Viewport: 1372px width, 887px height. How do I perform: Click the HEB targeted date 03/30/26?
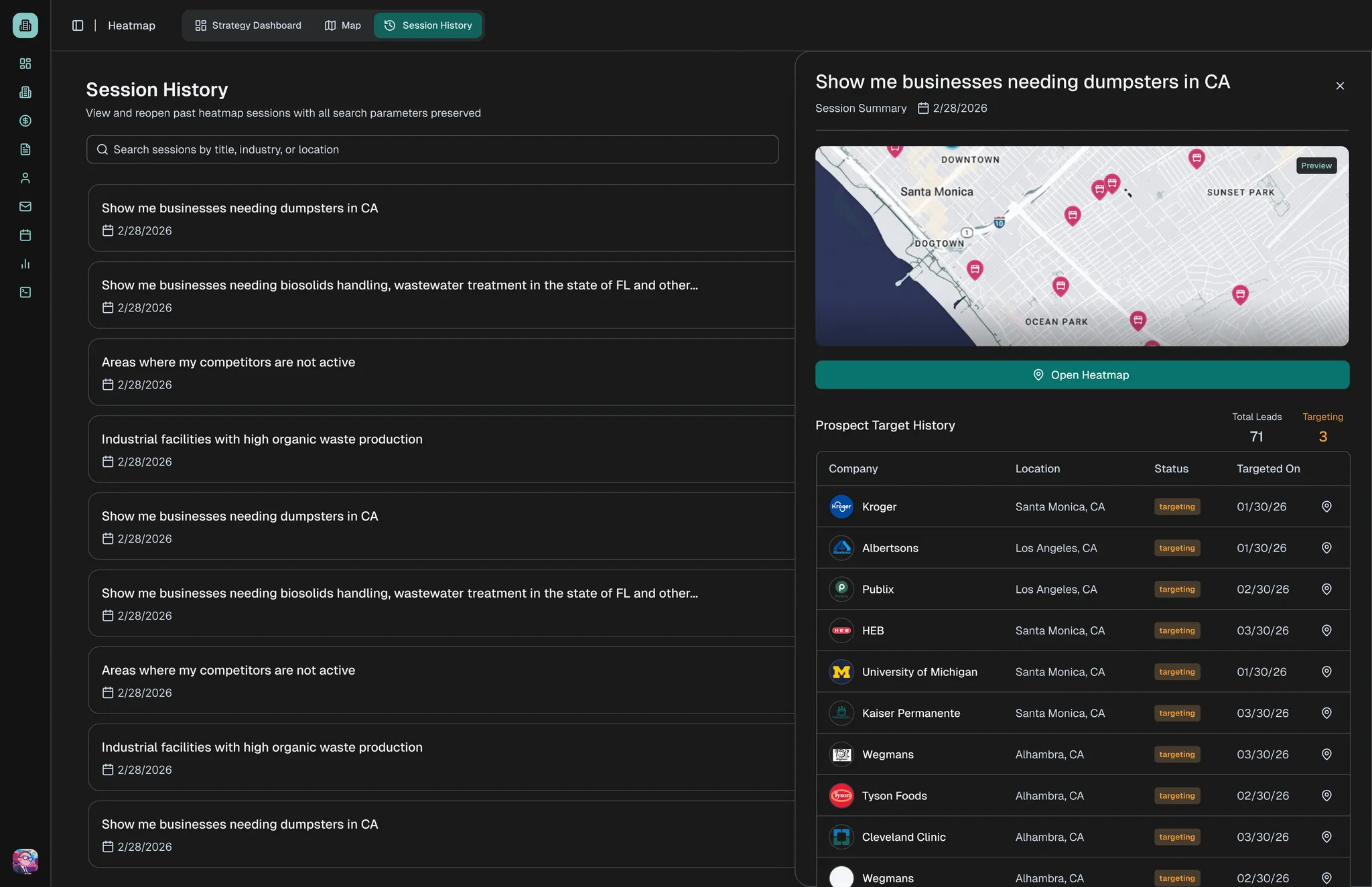point(1263,631)
